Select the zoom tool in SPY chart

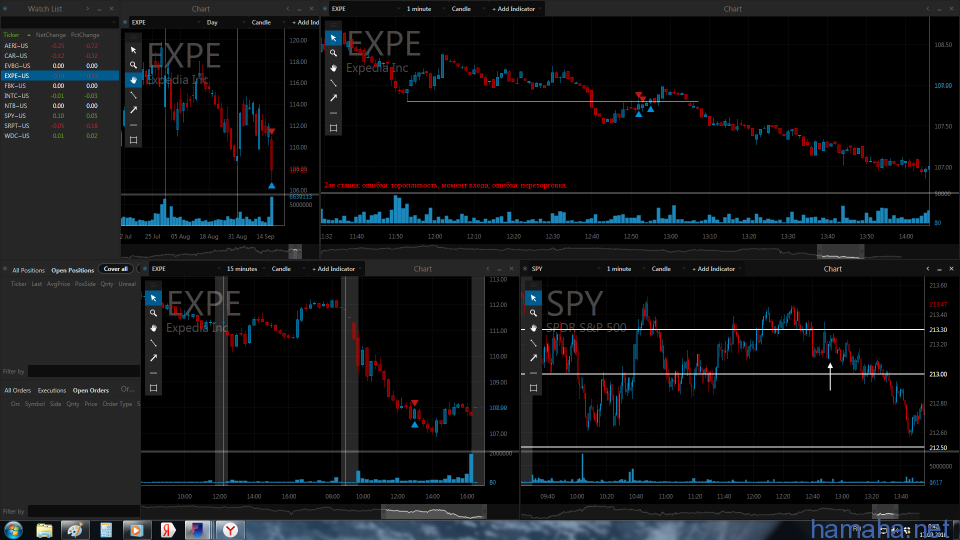pyautogui.click(x=533, y=313)
